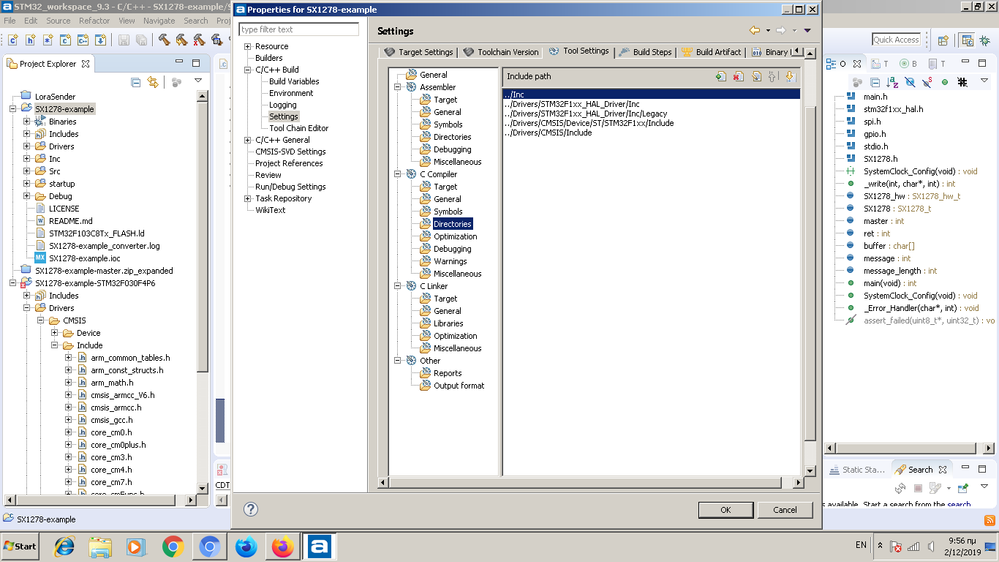The width and height of the screenshot is (999, 562).
Task: Open README.md in Project Explorer
Action: [70, 221]
